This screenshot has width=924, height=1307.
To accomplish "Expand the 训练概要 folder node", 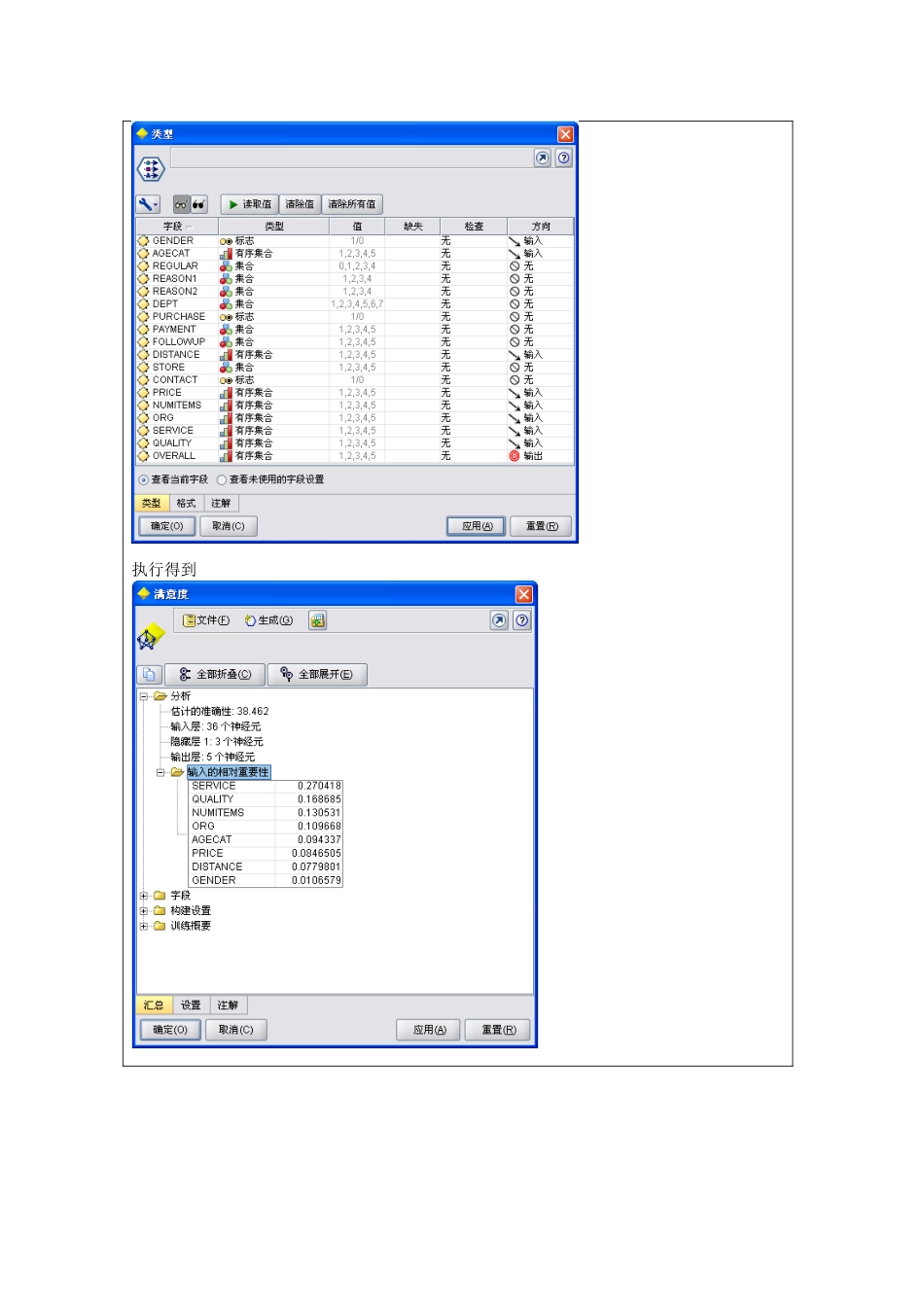I will coord(143,926).
